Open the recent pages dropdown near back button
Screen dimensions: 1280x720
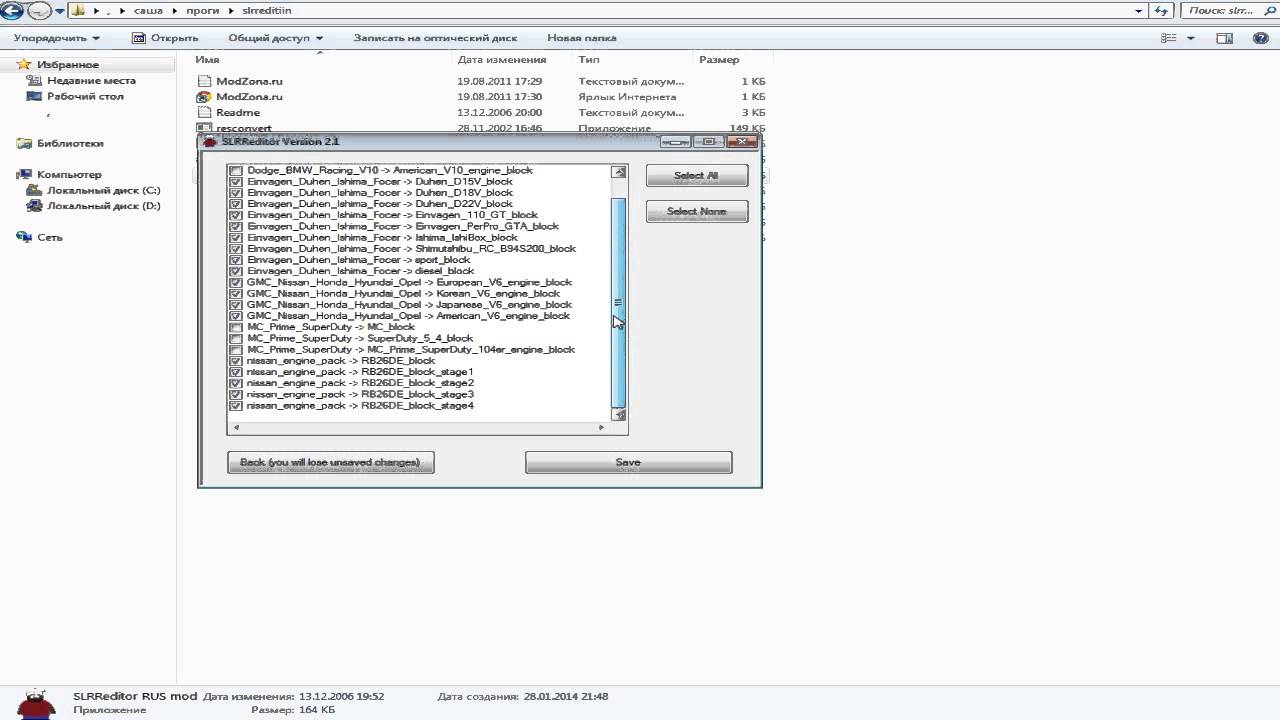[59, 11]
